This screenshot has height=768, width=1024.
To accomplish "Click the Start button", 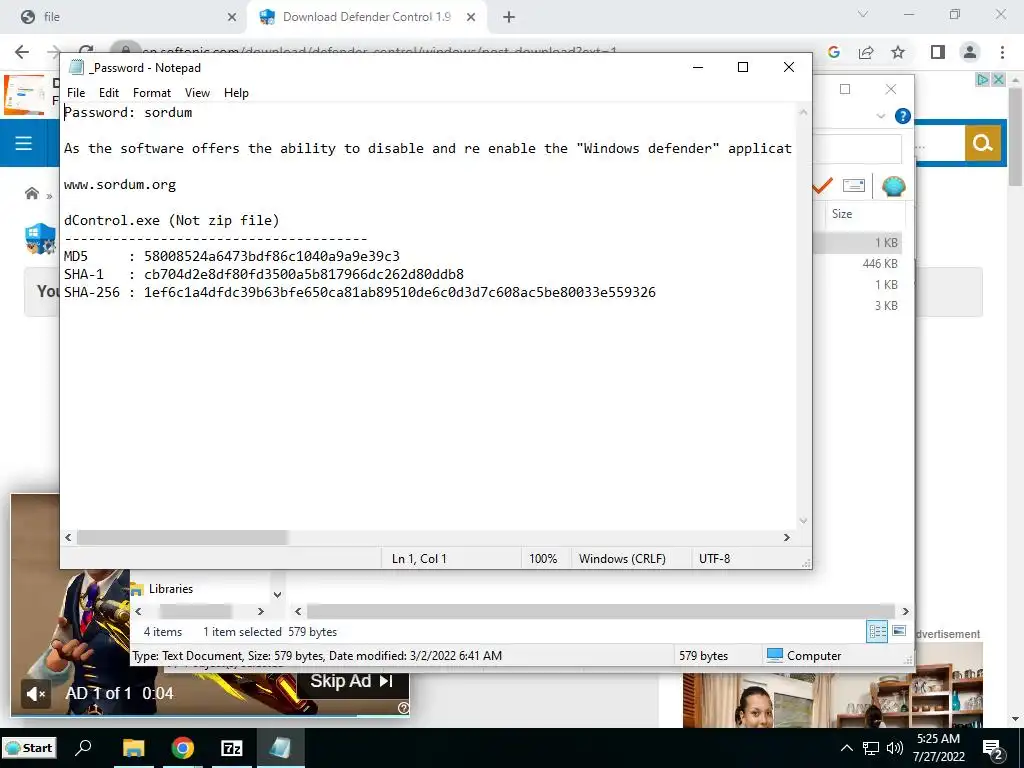I will pos(29,748).
